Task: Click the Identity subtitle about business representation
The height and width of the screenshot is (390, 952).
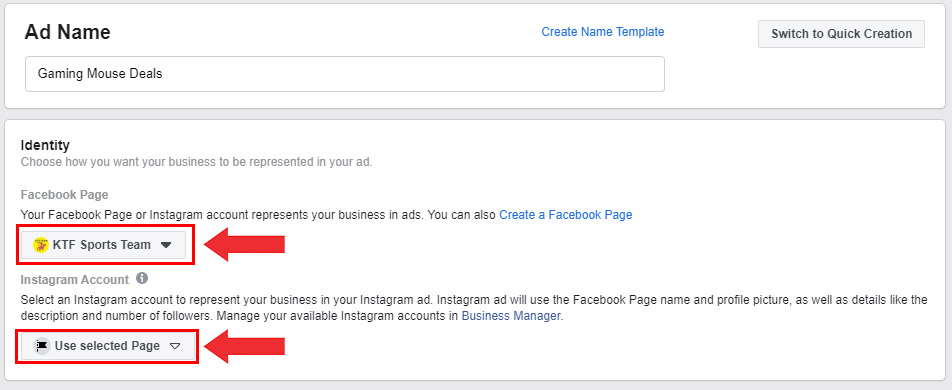Action: (x=196, y=163)
